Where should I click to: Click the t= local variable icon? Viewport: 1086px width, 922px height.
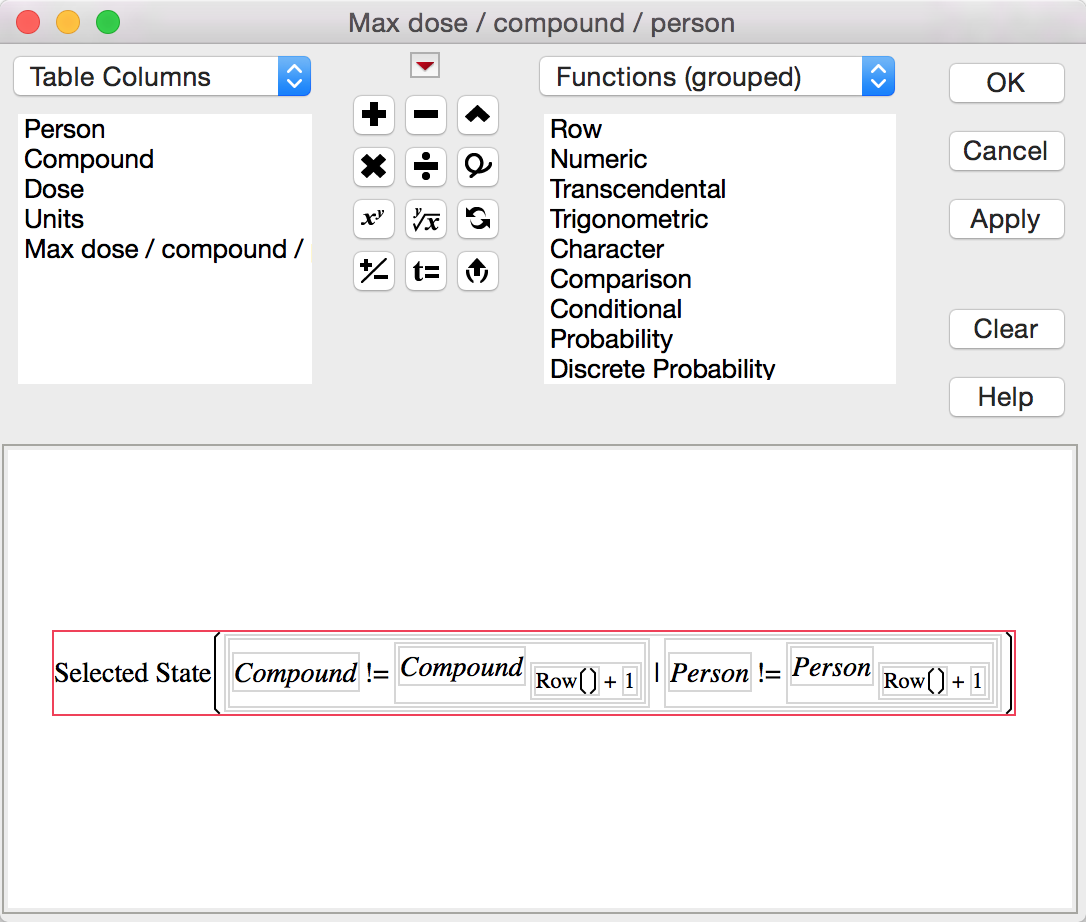coord(426,271)
